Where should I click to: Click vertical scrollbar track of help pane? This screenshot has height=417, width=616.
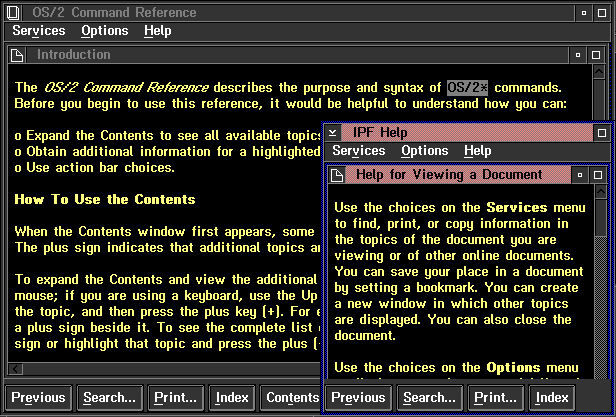pos(601,307)
